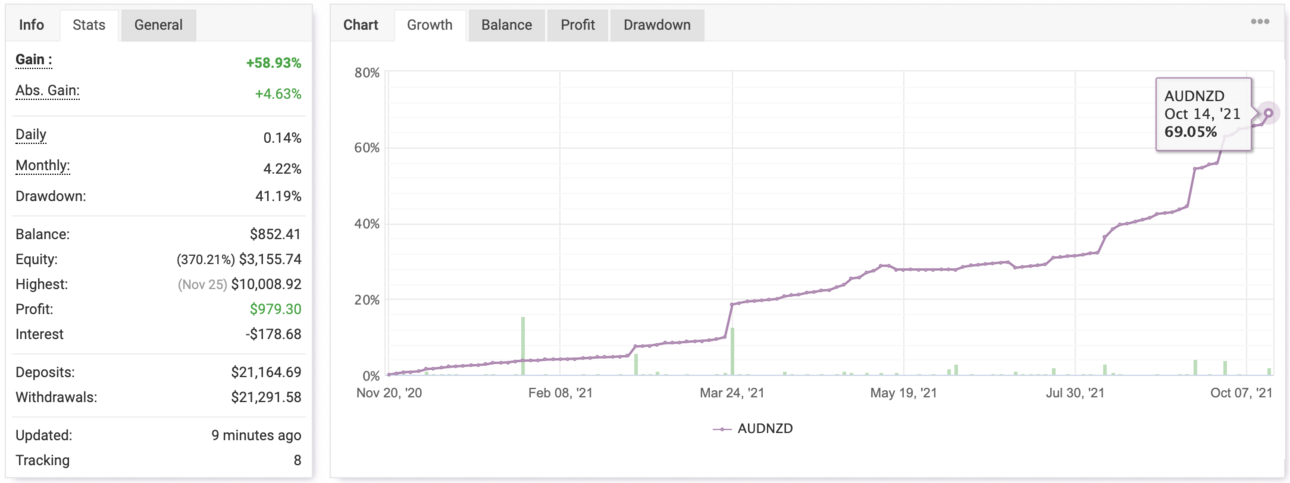Click the Tracking count 8

pyautogui.click(x=297, y=460)
